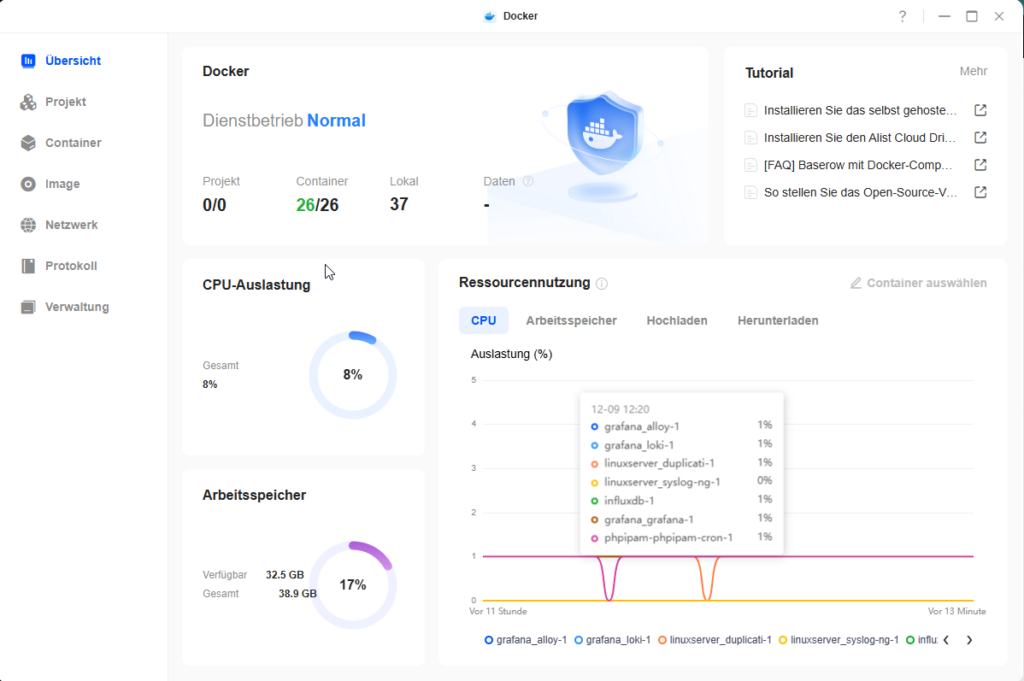The width and height of the screenshot is (1024, 681).
Task: Click the CPU usage 8% donut gauge
Action: [353, 375]
